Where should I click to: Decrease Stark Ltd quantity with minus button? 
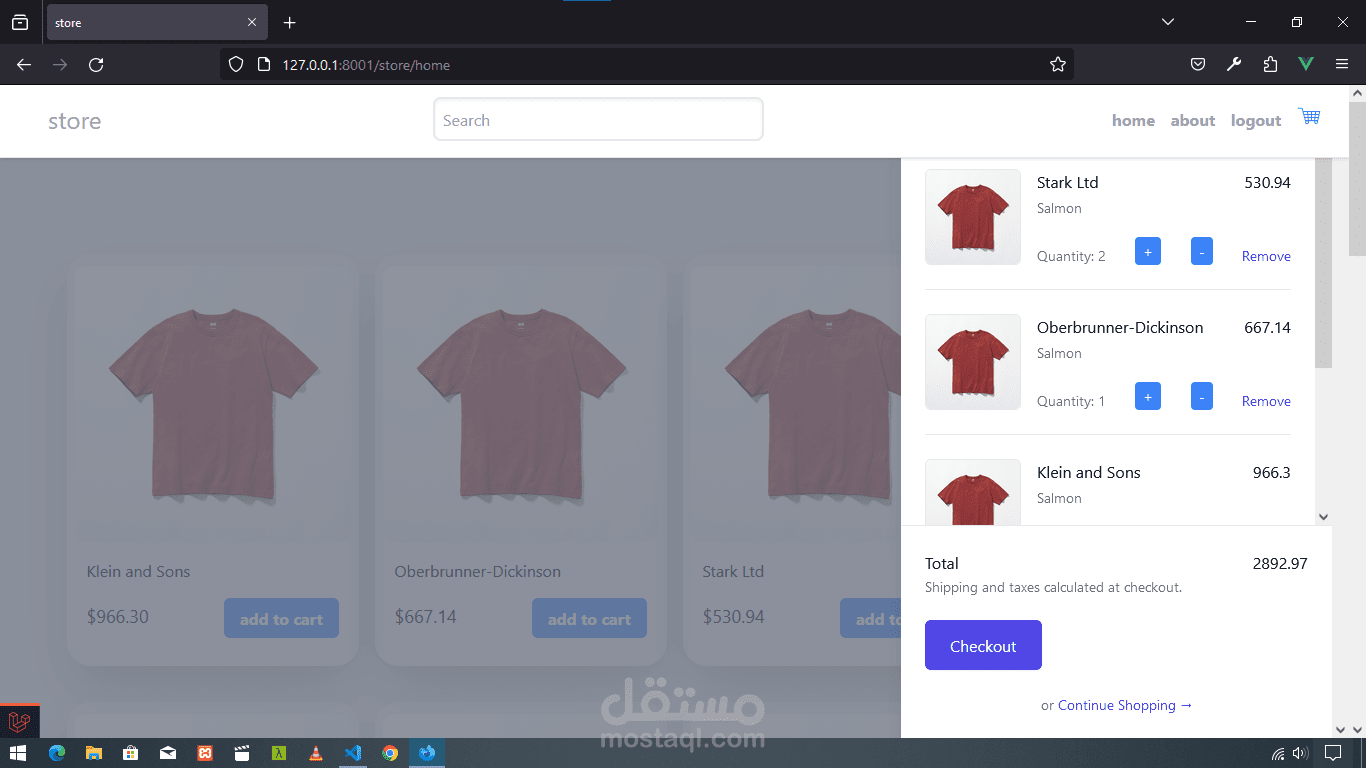click(1202, 251)
